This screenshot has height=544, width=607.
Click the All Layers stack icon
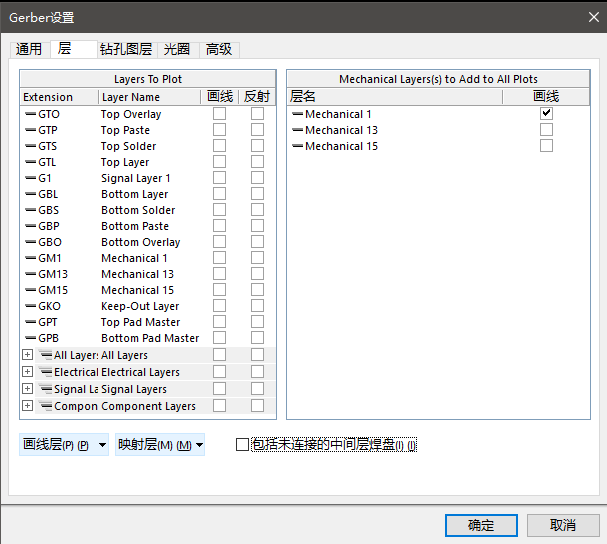tap(46, 355)
